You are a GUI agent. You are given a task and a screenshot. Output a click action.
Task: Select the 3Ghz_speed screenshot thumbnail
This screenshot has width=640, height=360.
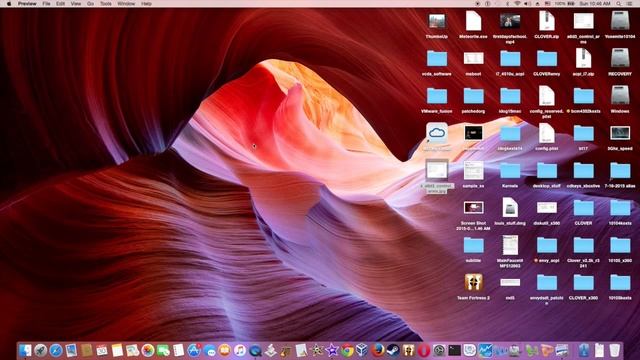pos(620,133)
